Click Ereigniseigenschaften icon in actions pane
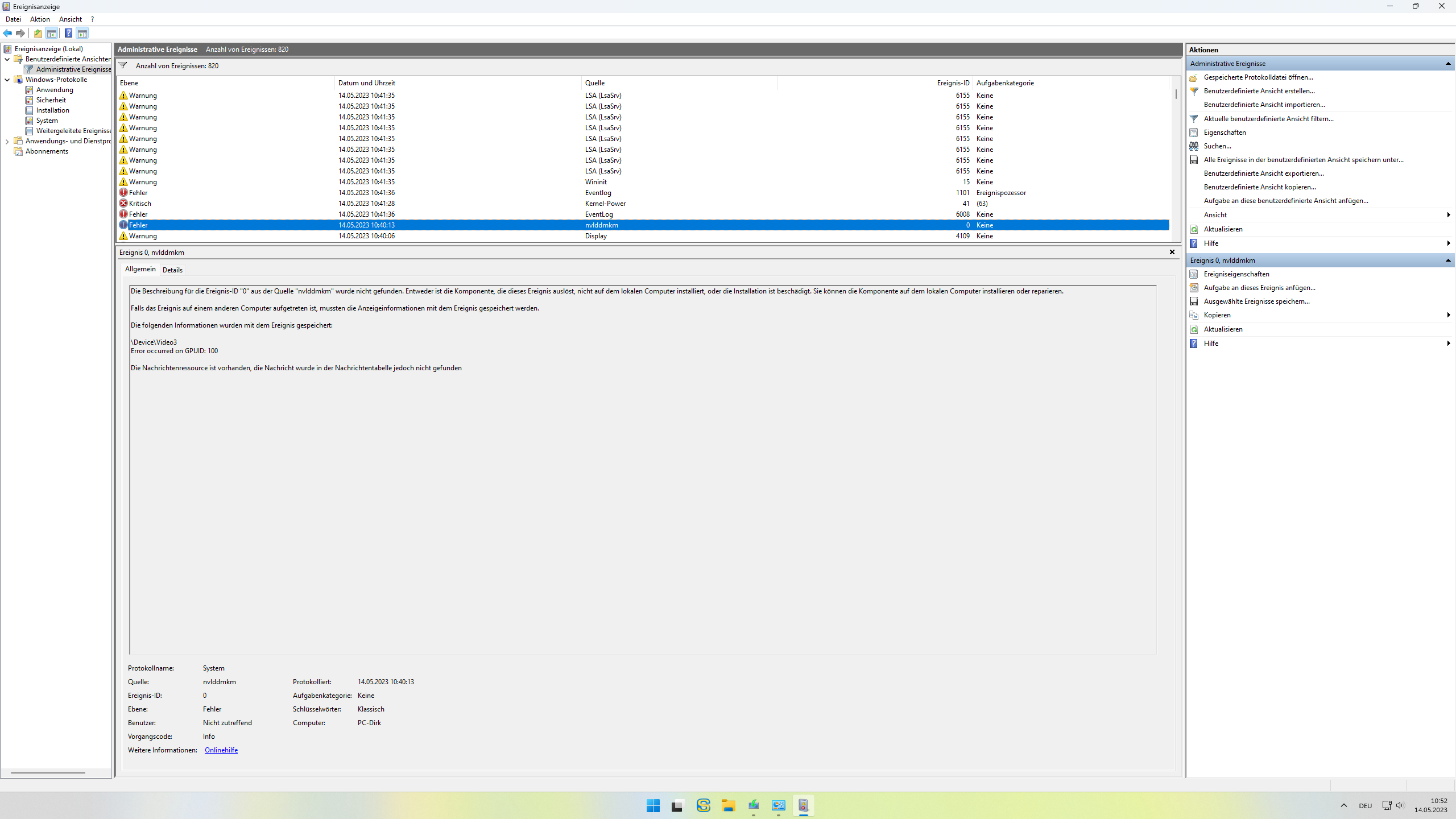This screenshot has width=1456, height=819. click(x=1194, y=274)
